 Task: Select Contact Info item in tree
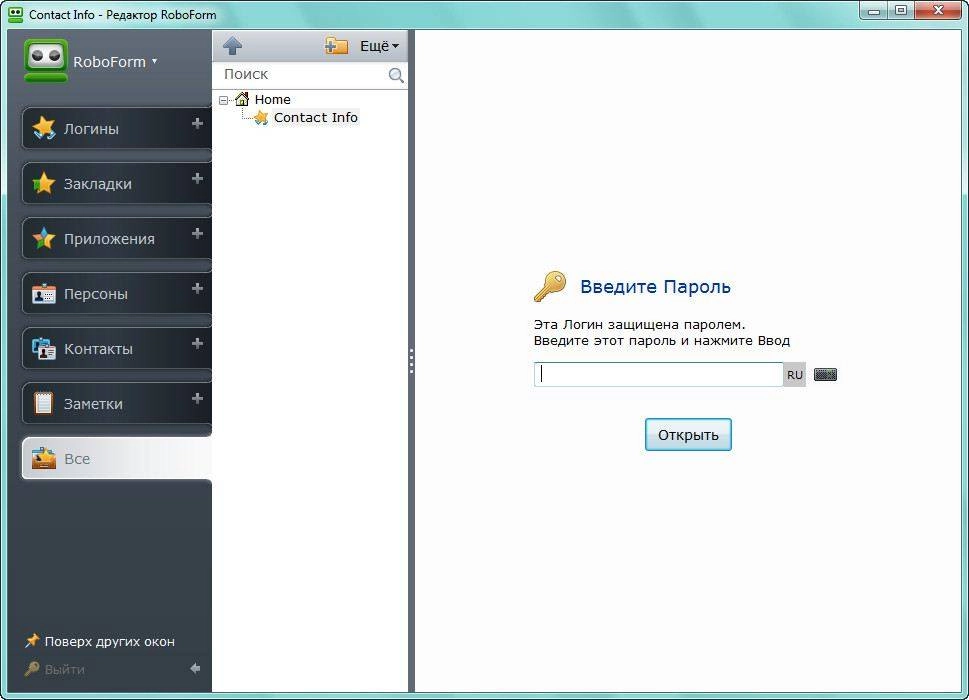(x=315, y=117)
